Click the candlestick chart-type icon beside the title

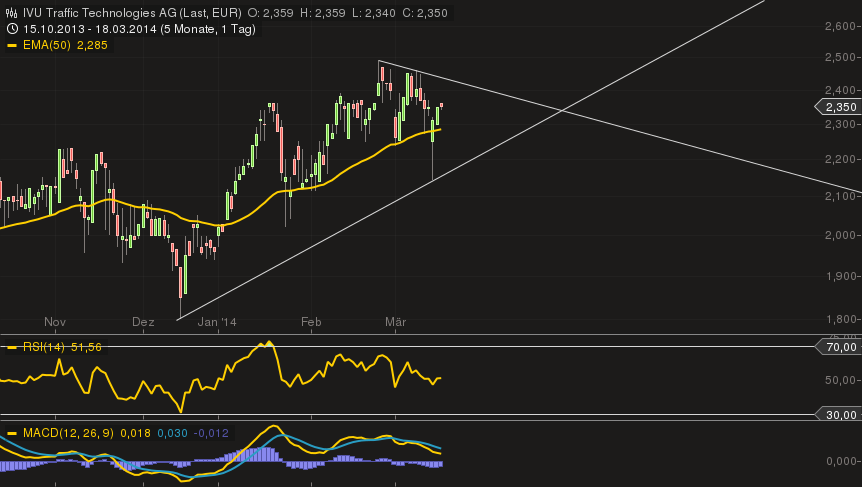[x=12, y=13]
